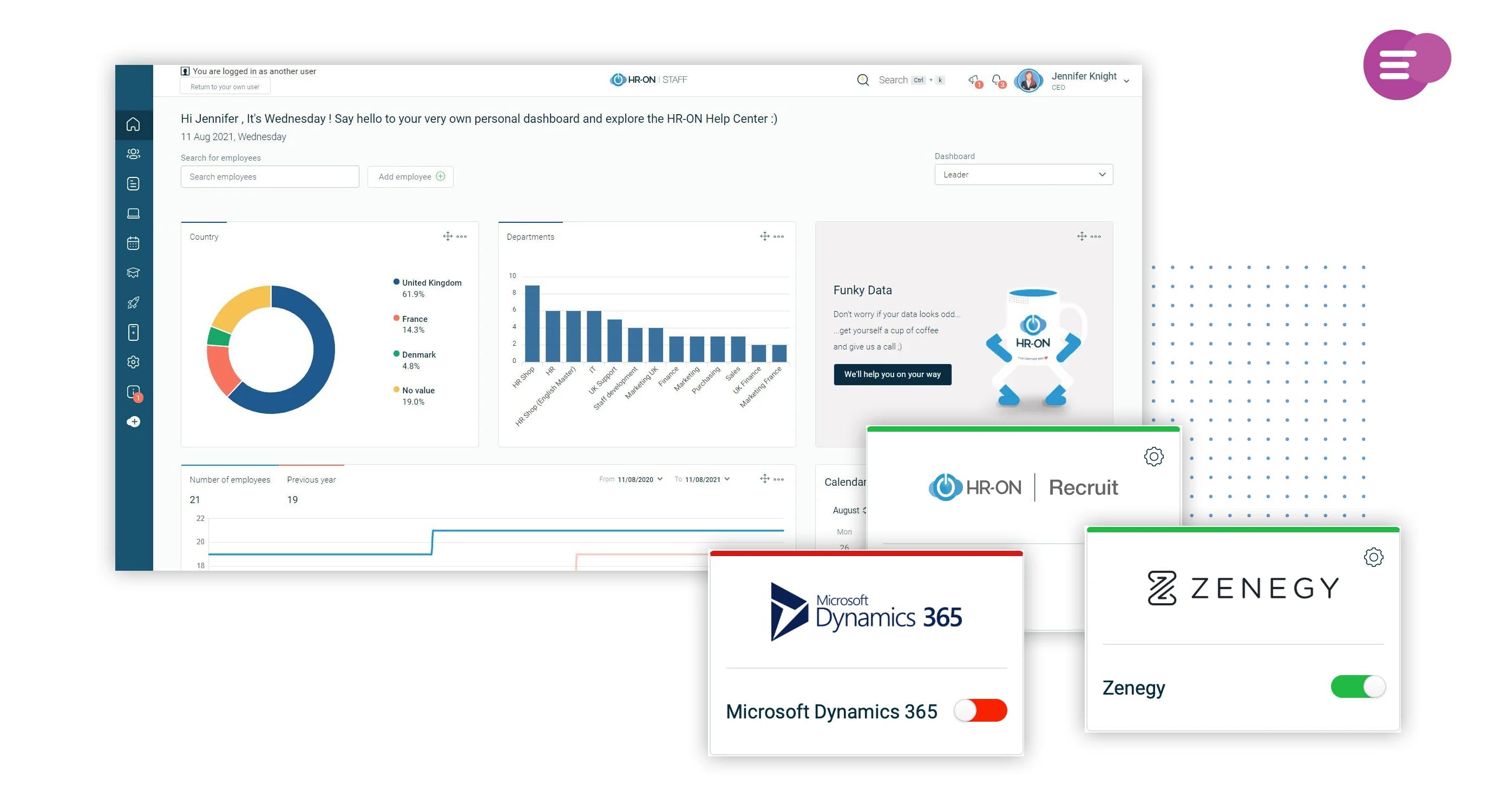Open the Home dashboard sidebar icon

click(133, 124)
